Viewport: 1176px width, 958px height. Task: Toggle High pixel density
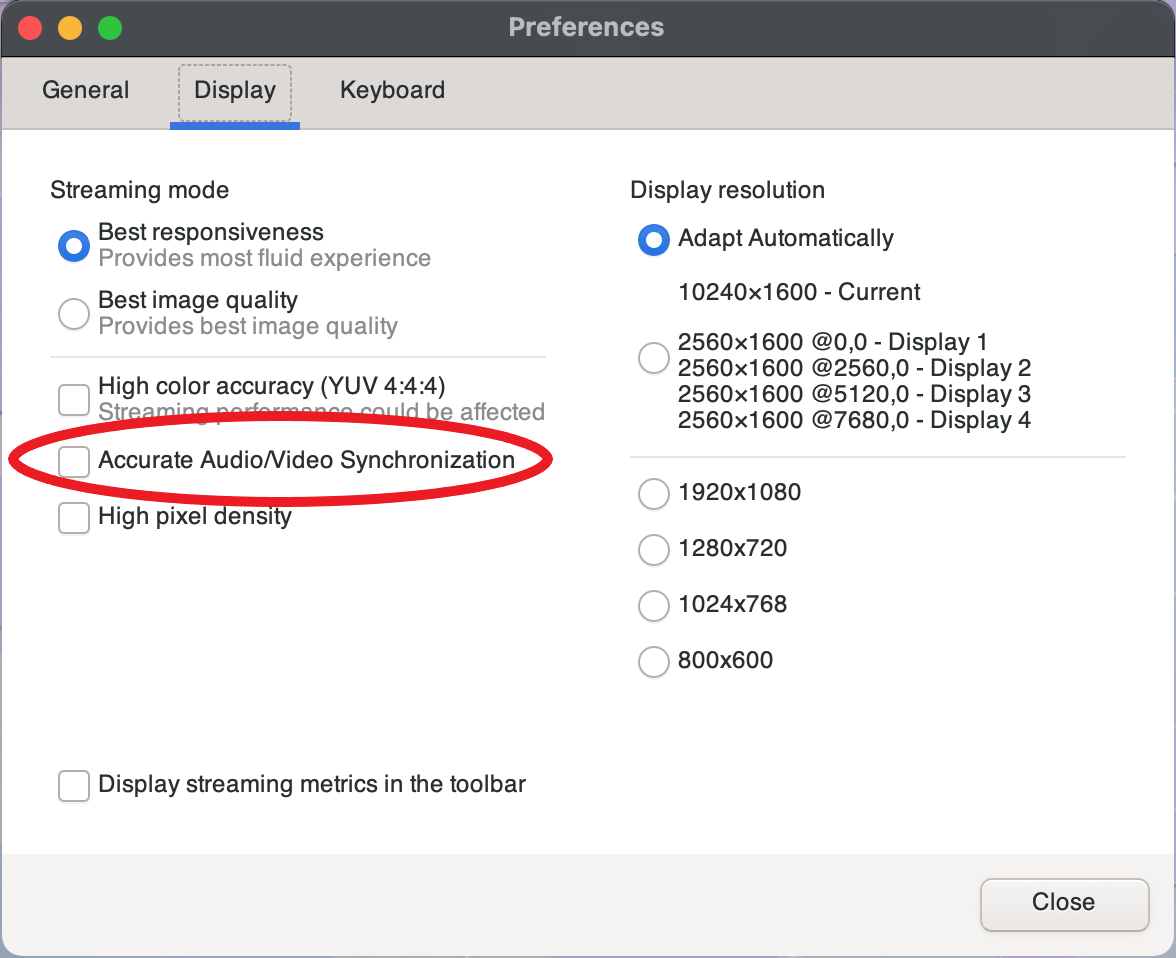tap(73, 517)
